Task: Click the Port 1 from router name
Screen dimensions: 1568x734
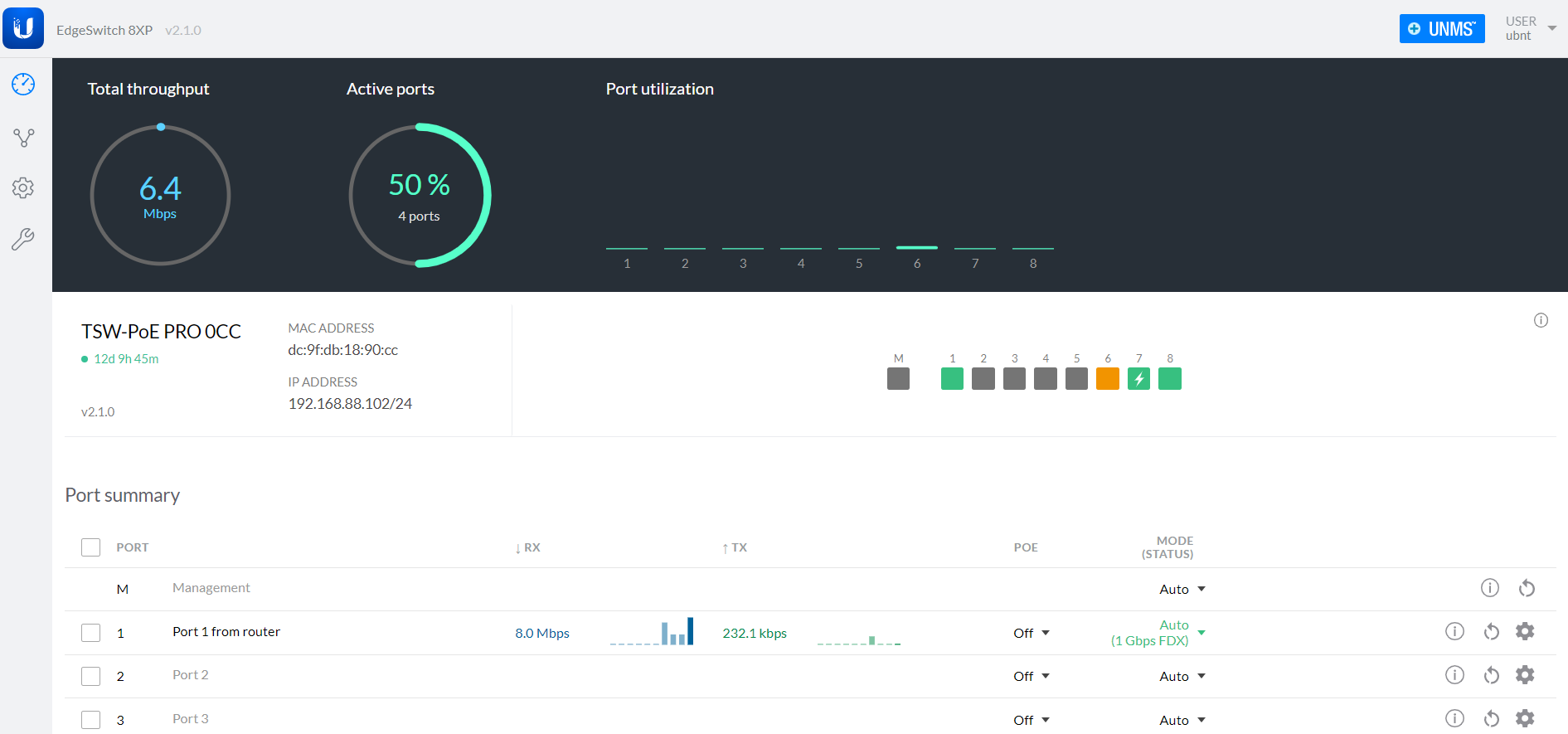Action: [x=226, y=632]
